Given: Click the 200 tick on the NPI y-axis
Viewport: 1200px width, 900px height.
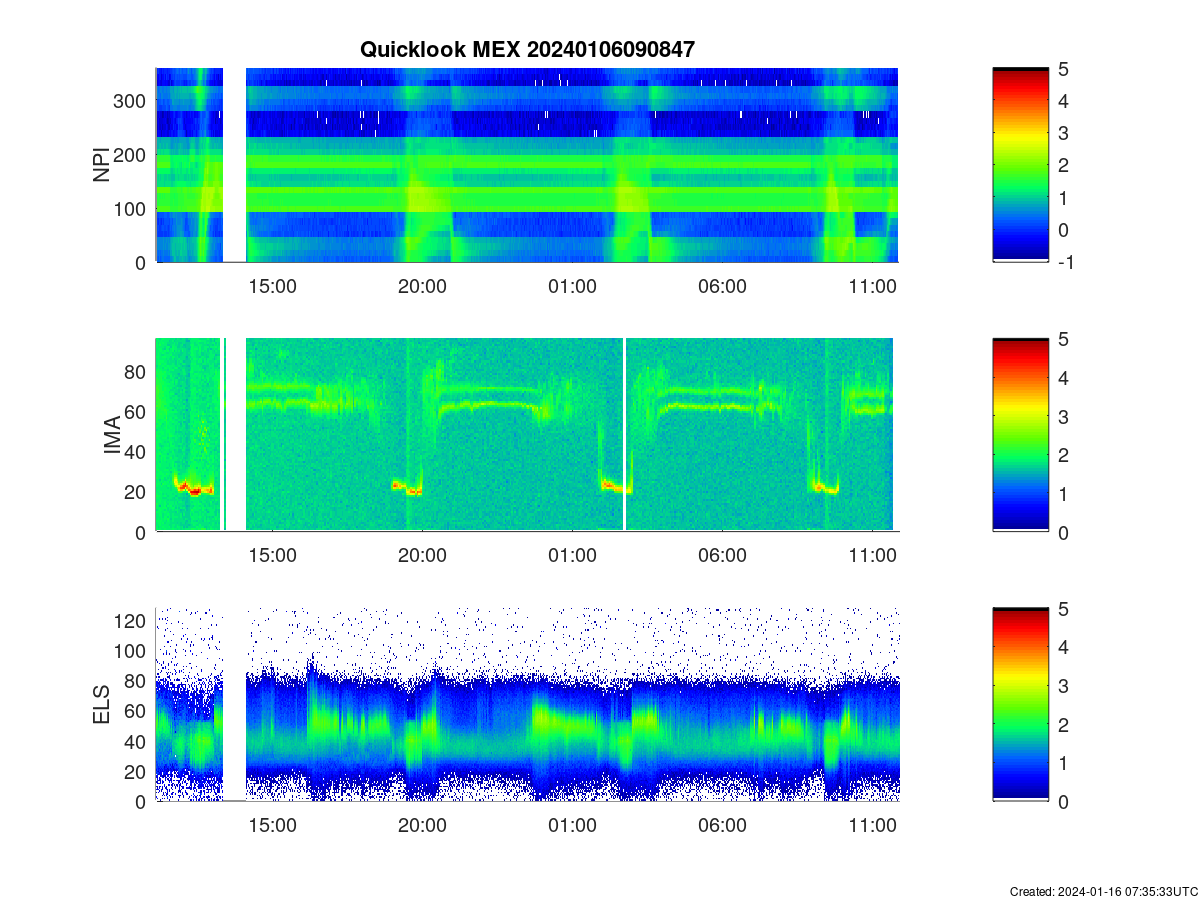Looking at the screenshot, I should coord(131,155).
